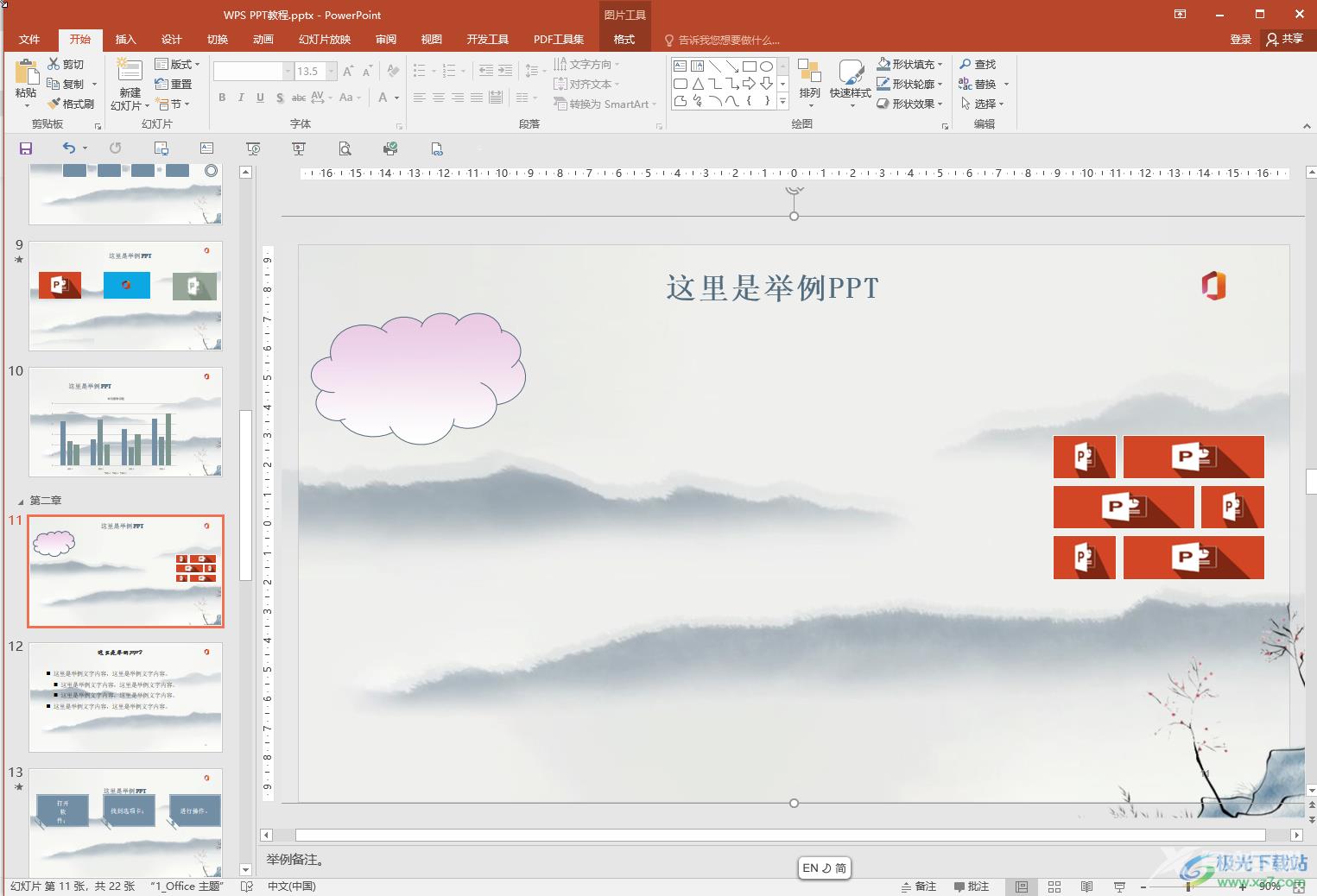Click the Comments (批注) button in status bar
The height and width of the screenshot is (896, 1317).
(972, 887)
